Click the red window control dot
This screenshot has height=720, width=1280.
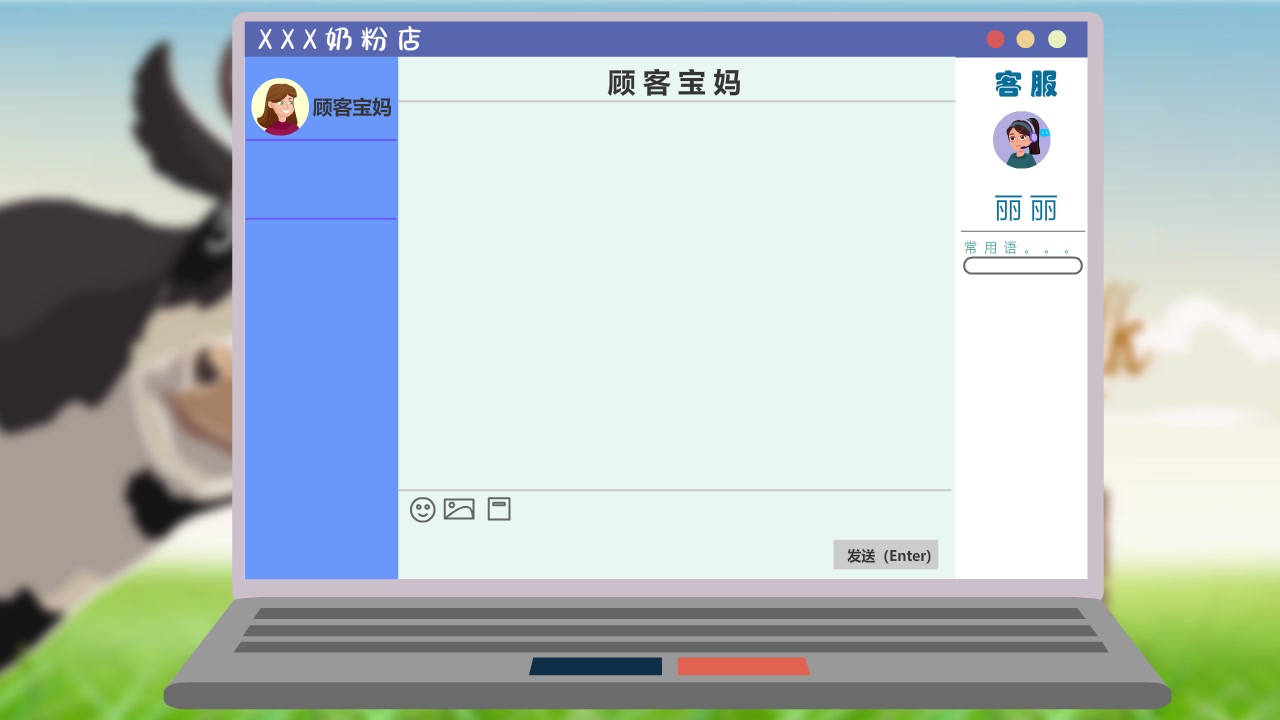[x=995, y=39]
